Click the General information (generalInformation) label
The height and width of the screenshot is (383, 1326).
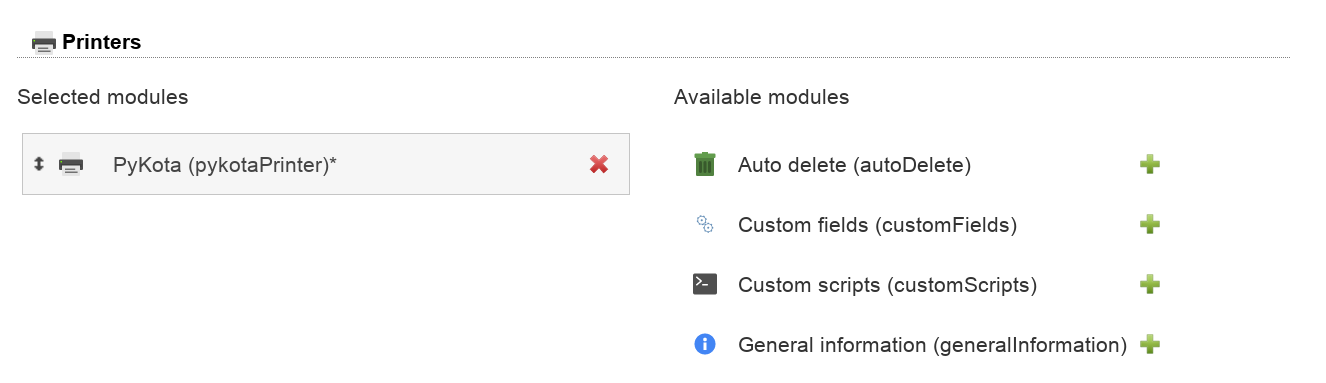[x=932, y=345]
